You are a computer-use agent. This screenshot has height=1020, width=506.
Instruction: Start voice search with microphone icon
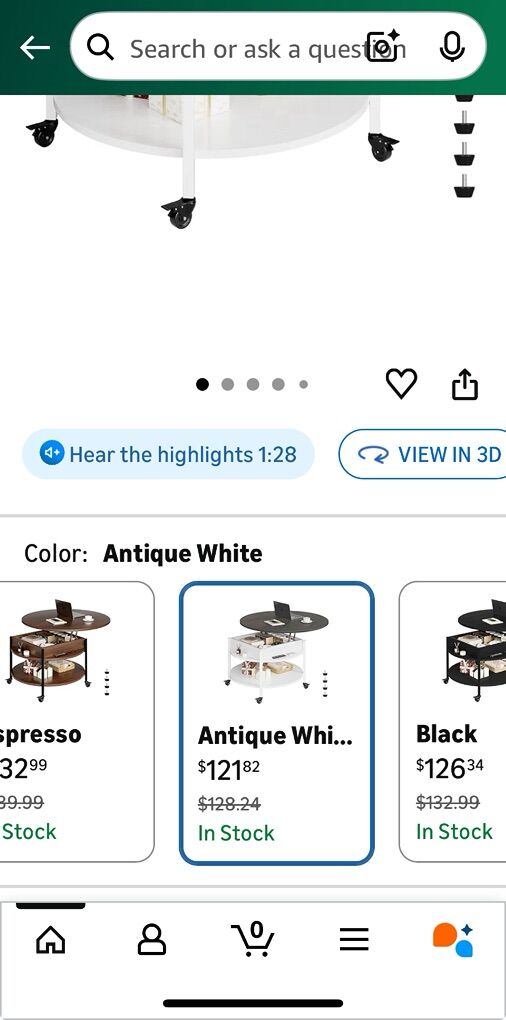pos(451,47)
